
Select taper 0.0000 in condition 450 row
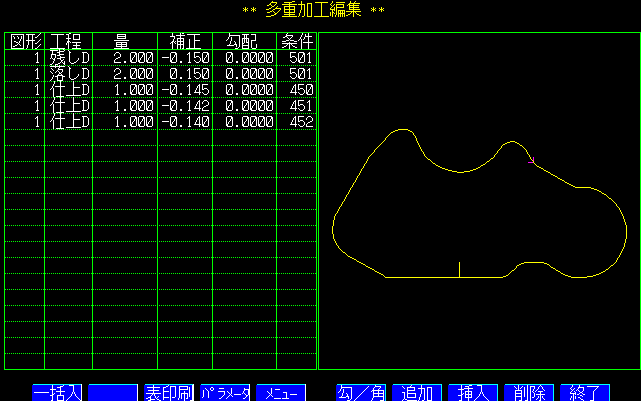(x=249, y=90)
